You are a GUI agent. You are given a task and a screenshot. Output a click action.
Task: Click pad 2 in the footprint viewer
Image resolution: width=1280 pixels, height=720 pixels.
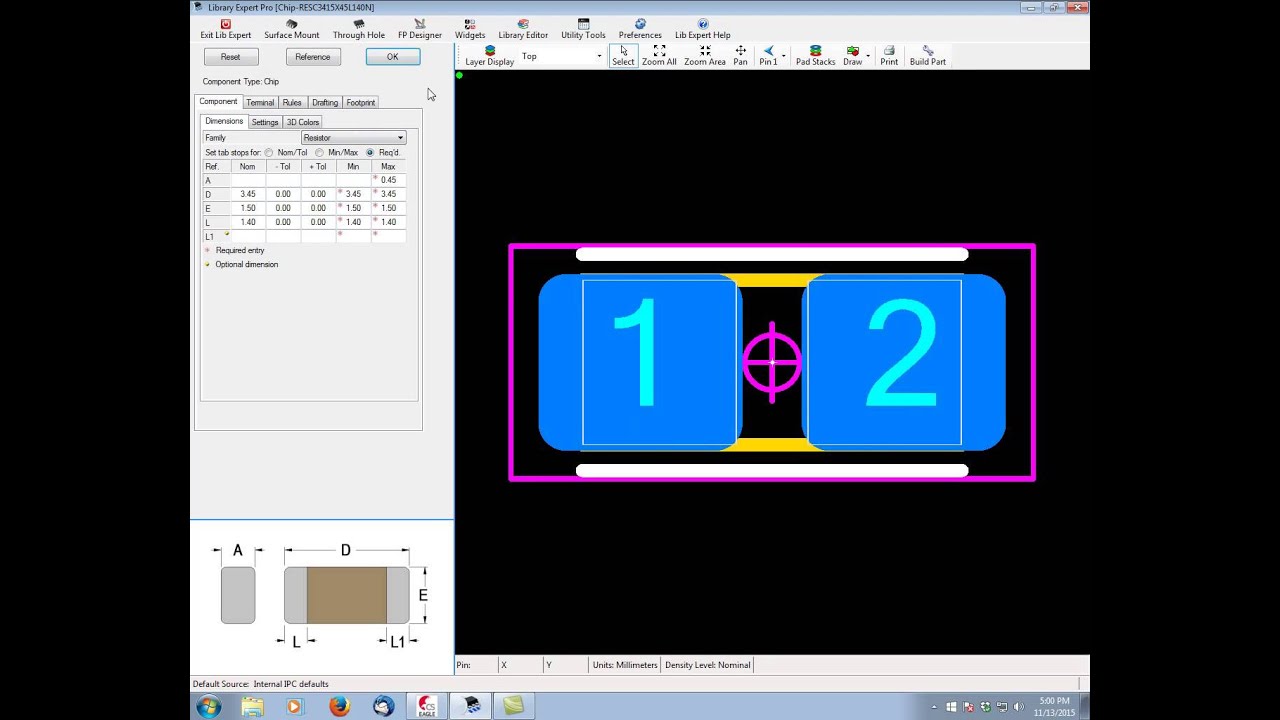coord(904,362)
